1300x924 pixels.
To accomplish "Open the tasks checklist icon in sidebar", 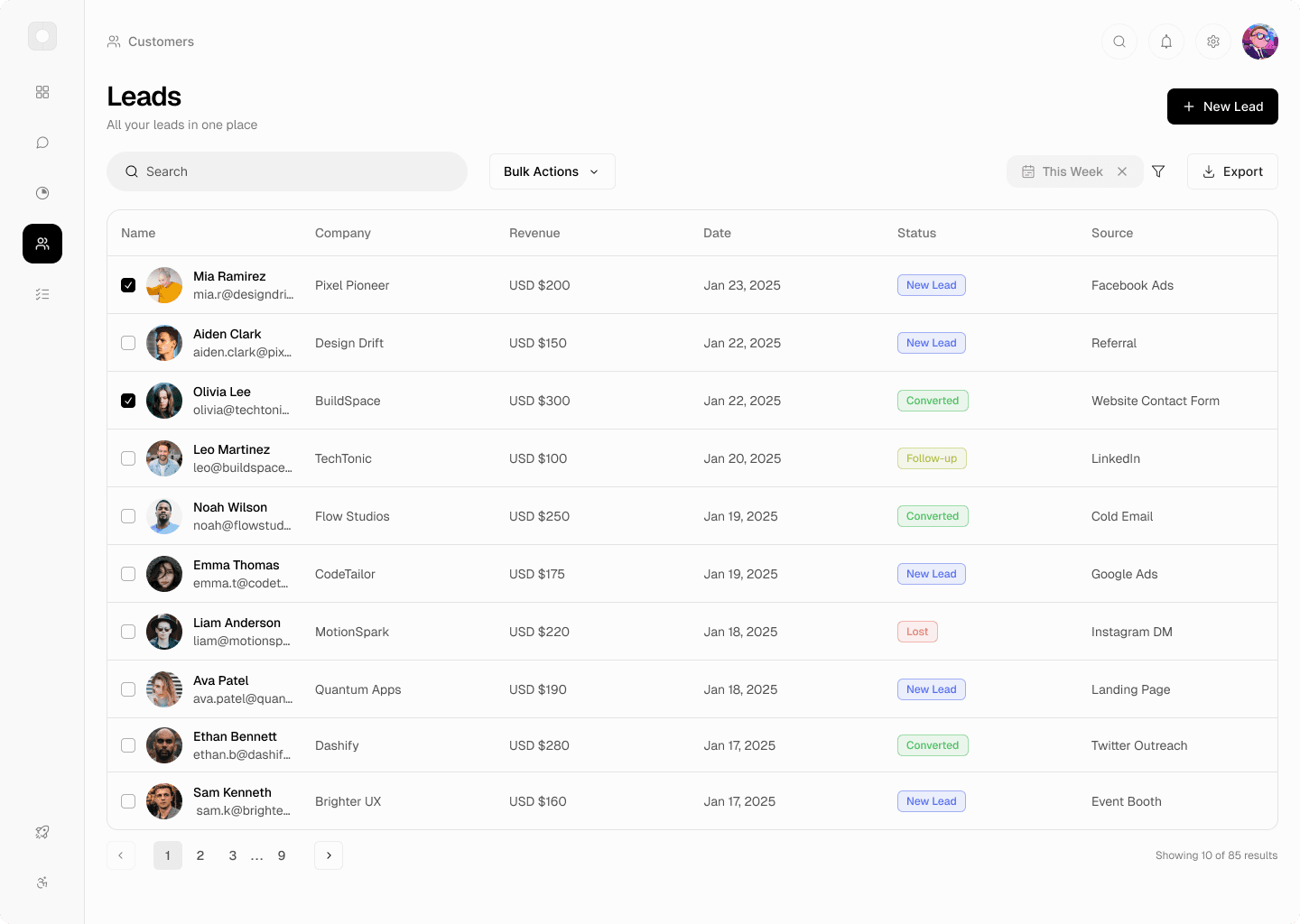I will [42, 294].
